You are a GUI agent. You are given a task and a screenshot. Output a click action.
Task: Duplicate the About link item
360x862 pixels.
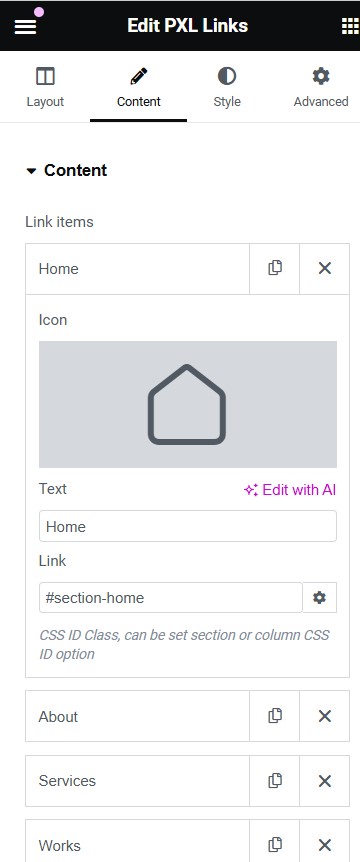[x=275, y=716]
